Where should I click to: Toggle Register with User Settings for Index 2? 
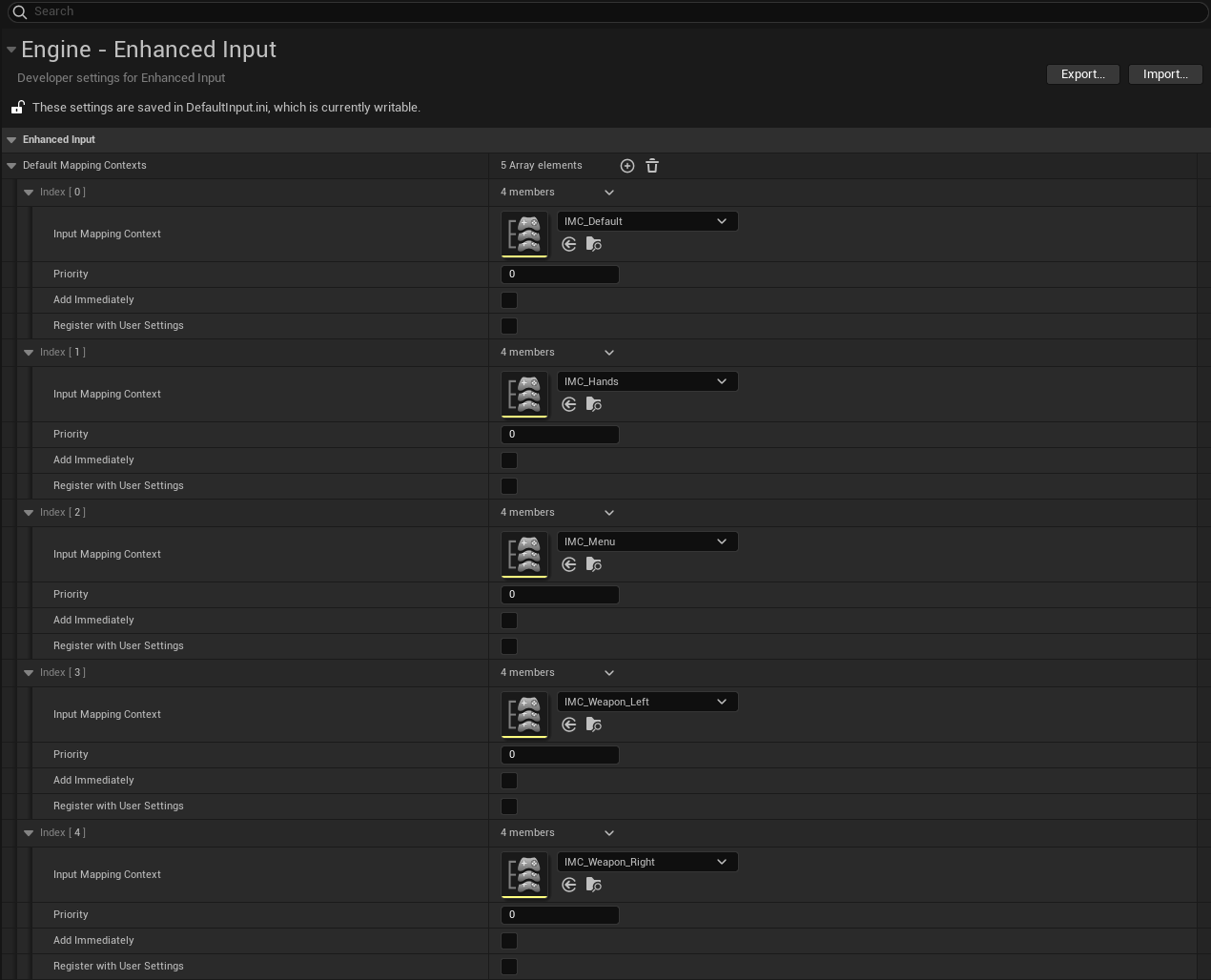pyautogui.click(x=509, y=646)
